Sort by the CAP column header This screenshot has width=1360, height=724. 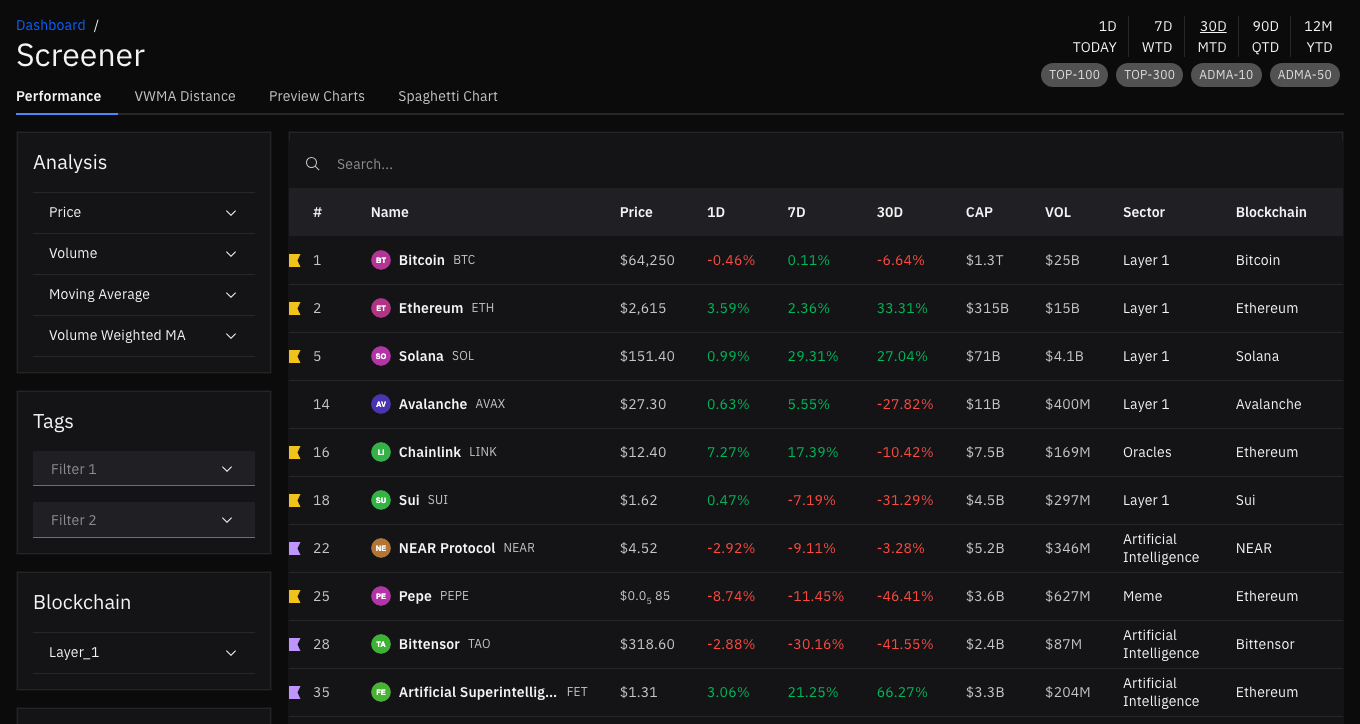coord(979,212)
